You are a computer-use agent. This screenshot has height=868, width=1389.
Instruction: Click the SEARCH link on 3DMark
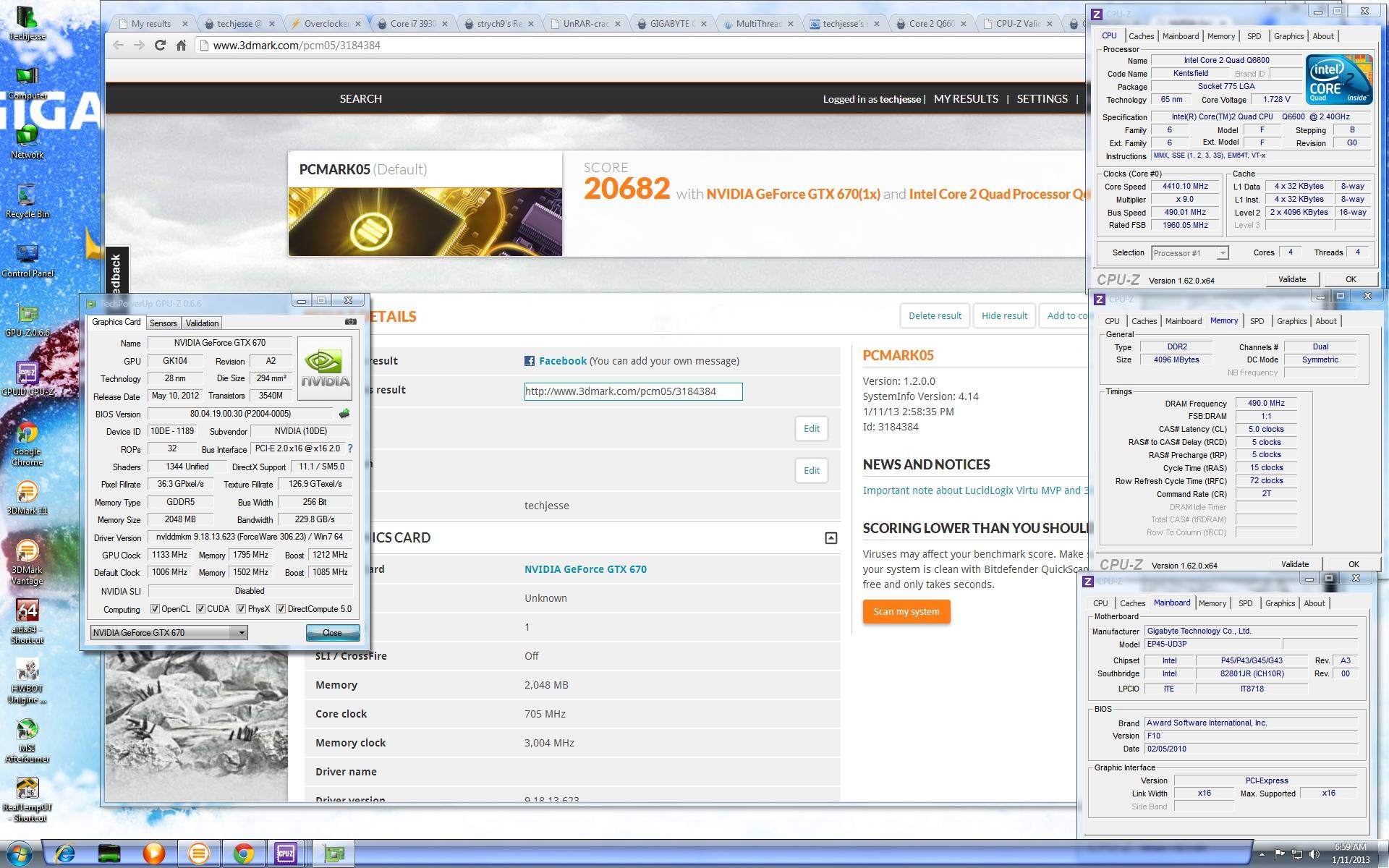361,98
